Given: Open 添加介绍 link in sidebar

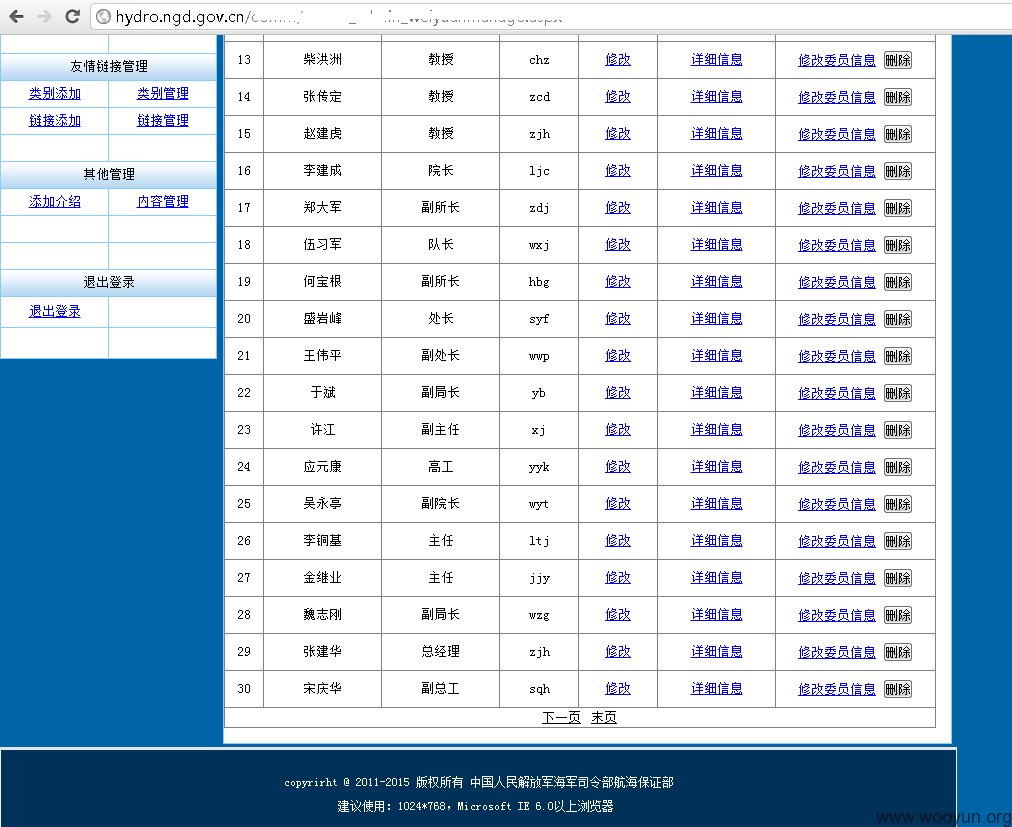Looking at the screenshot, I should pos(55,201).
